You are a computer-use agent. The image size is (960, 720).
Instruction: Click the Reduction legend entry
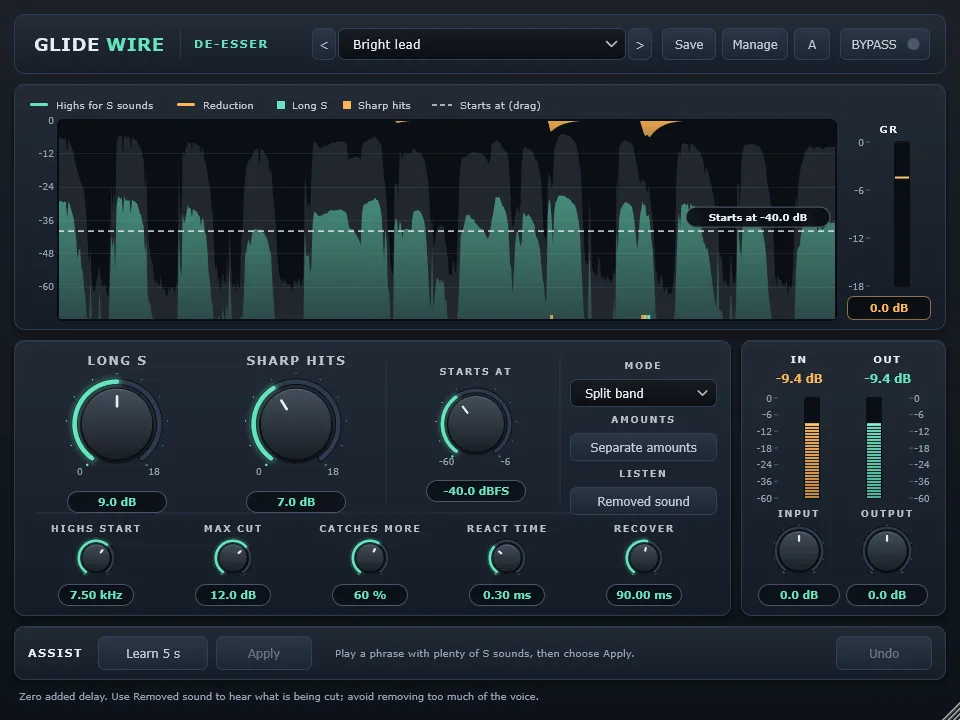tap(215, 105)
